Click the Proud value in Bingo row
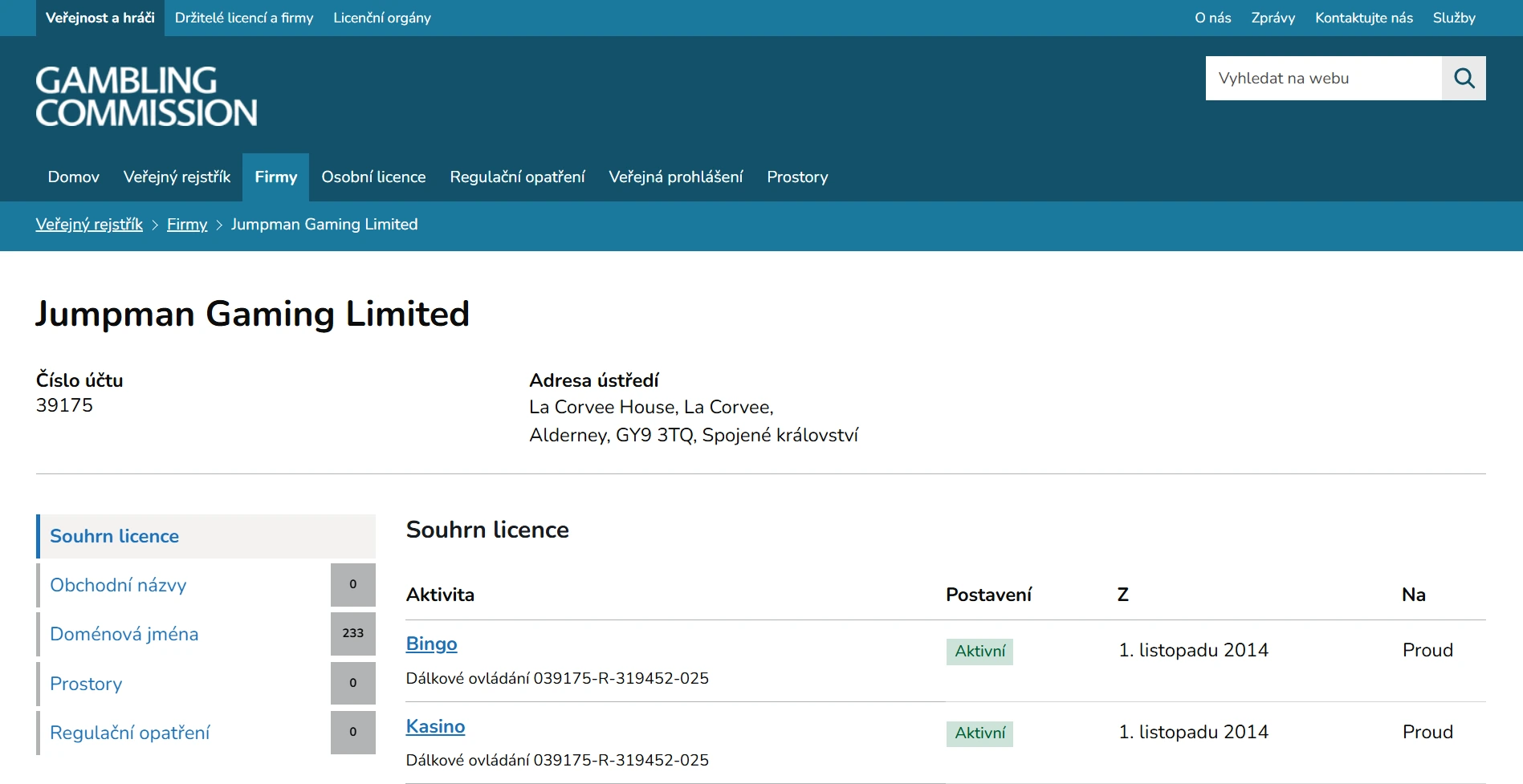Screen dimensions: 1523x784 pos(1427,650)
